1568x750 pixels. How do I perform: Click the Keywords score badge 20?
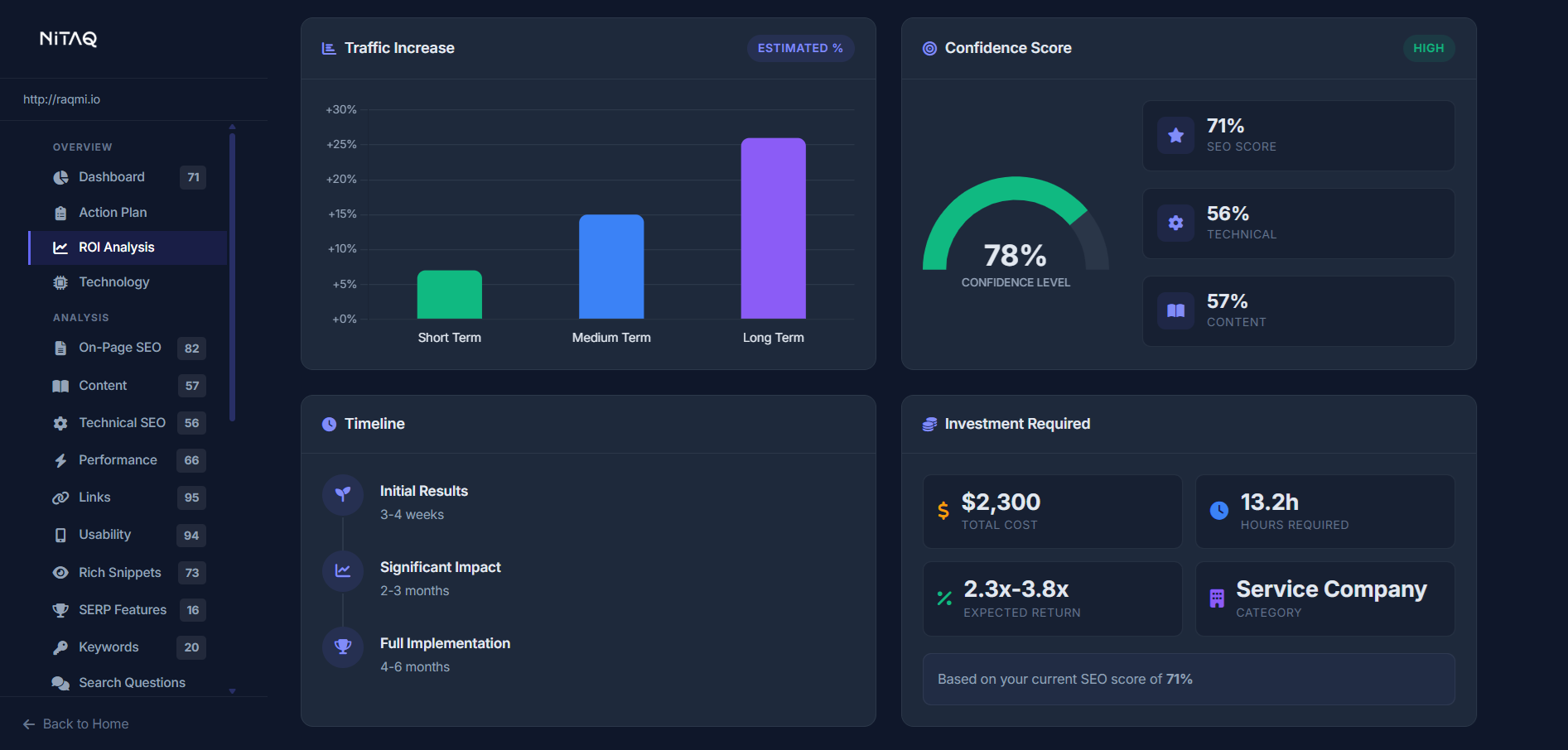pyautogui.click(x=191, y=647)
